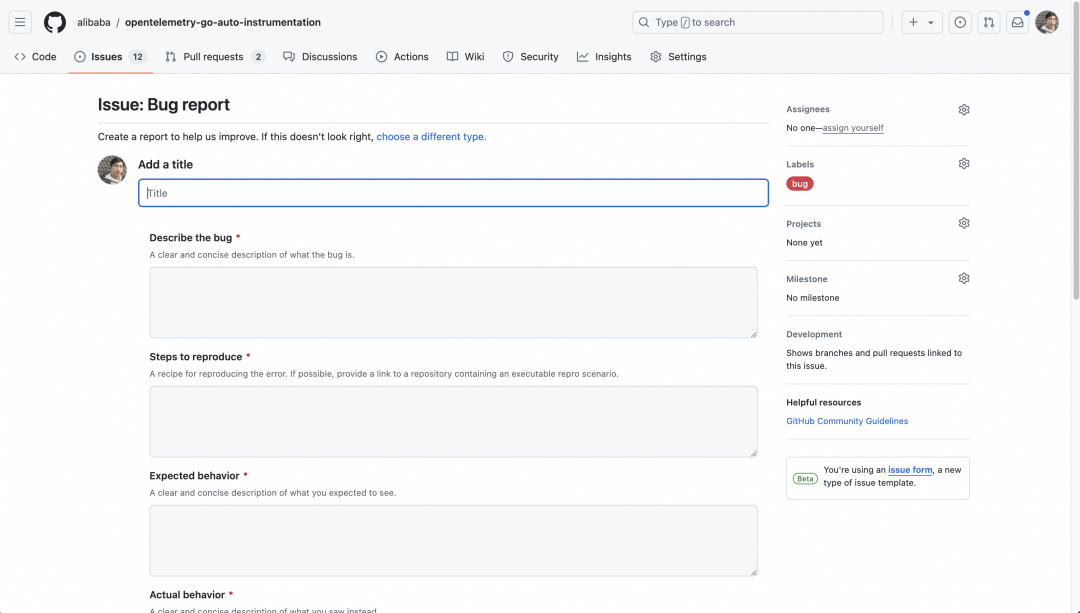Click the page vertical scrollbar

[1076, 152]
